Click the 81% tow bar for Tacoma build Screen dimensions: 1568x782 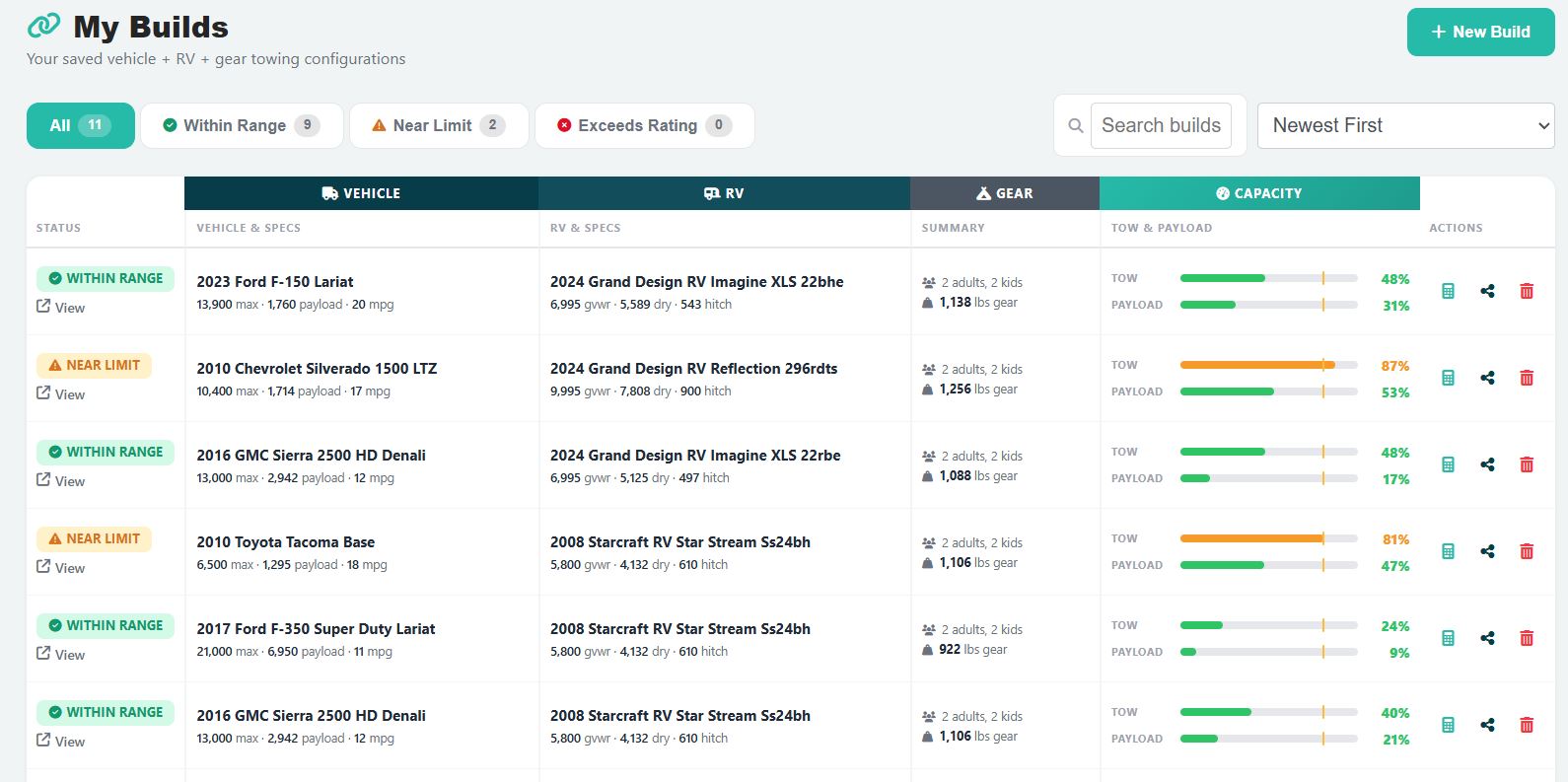click(1268, 538)
